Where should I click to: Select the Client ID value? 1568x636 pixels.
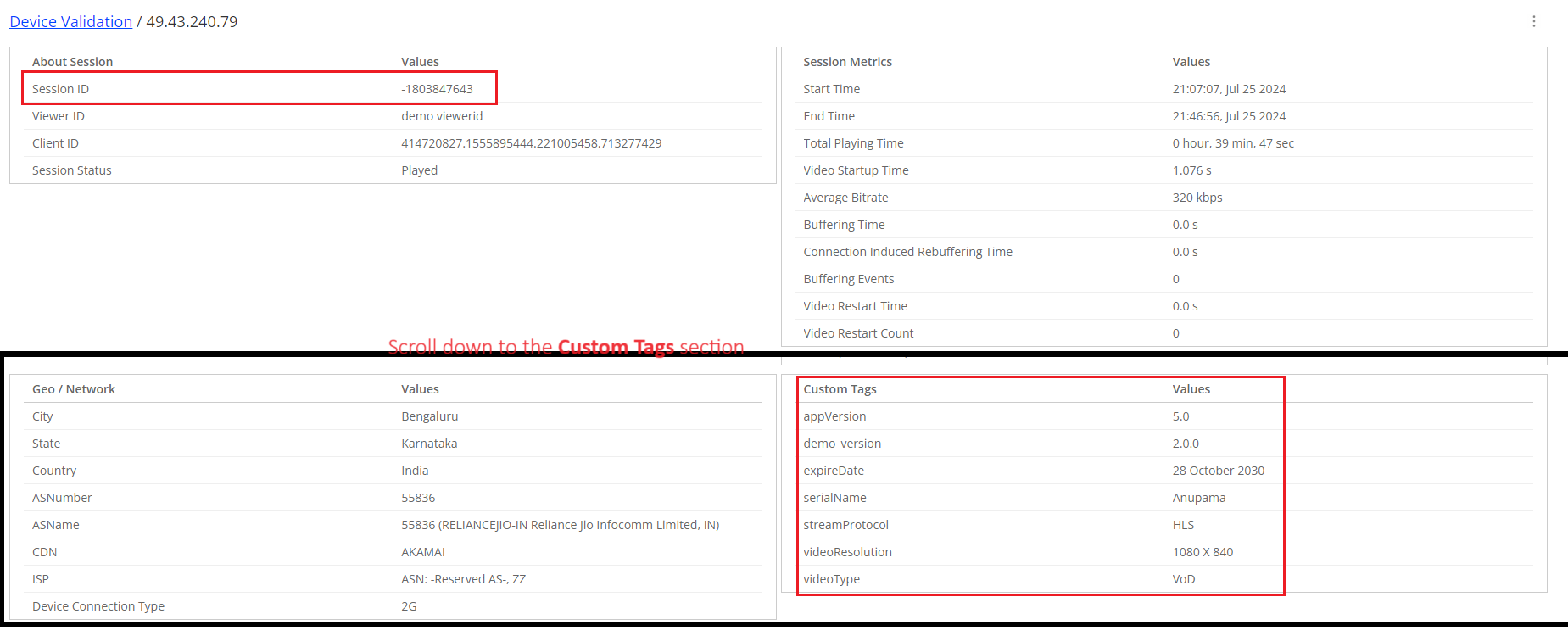[x=531, y=143]
